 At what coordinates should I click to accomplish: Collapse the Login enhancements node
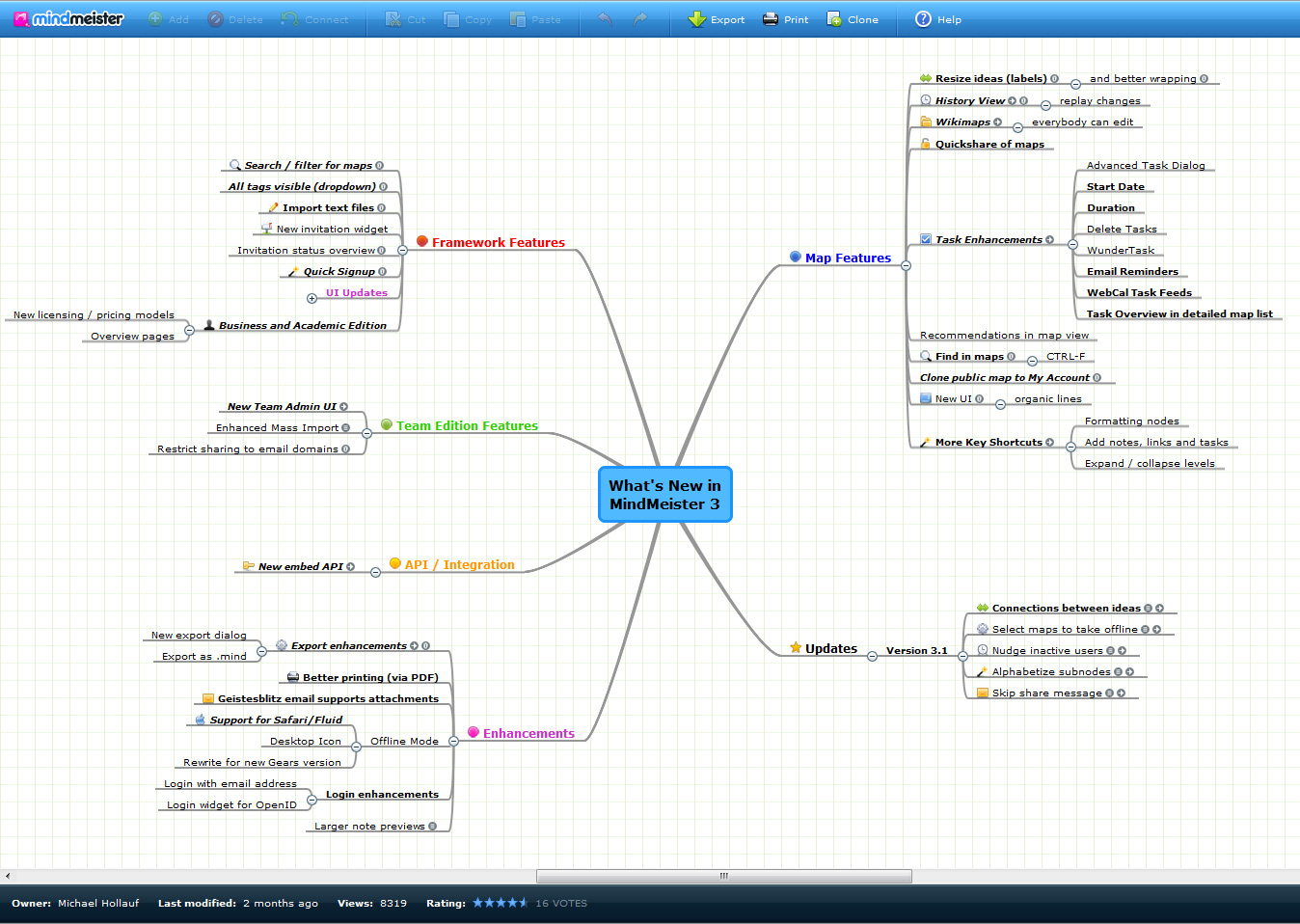[312, 801]
